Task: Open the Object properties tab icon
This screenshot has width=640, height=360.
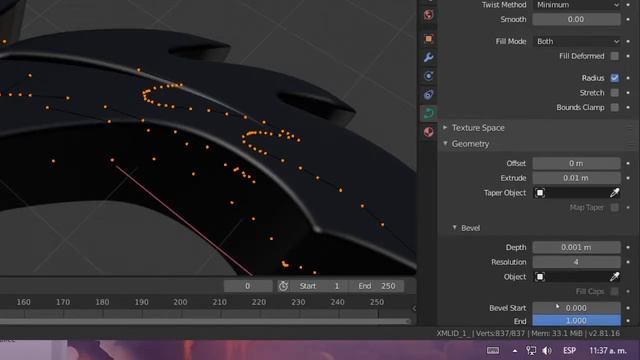Action: pyautogui.click(x=428, y=39)
